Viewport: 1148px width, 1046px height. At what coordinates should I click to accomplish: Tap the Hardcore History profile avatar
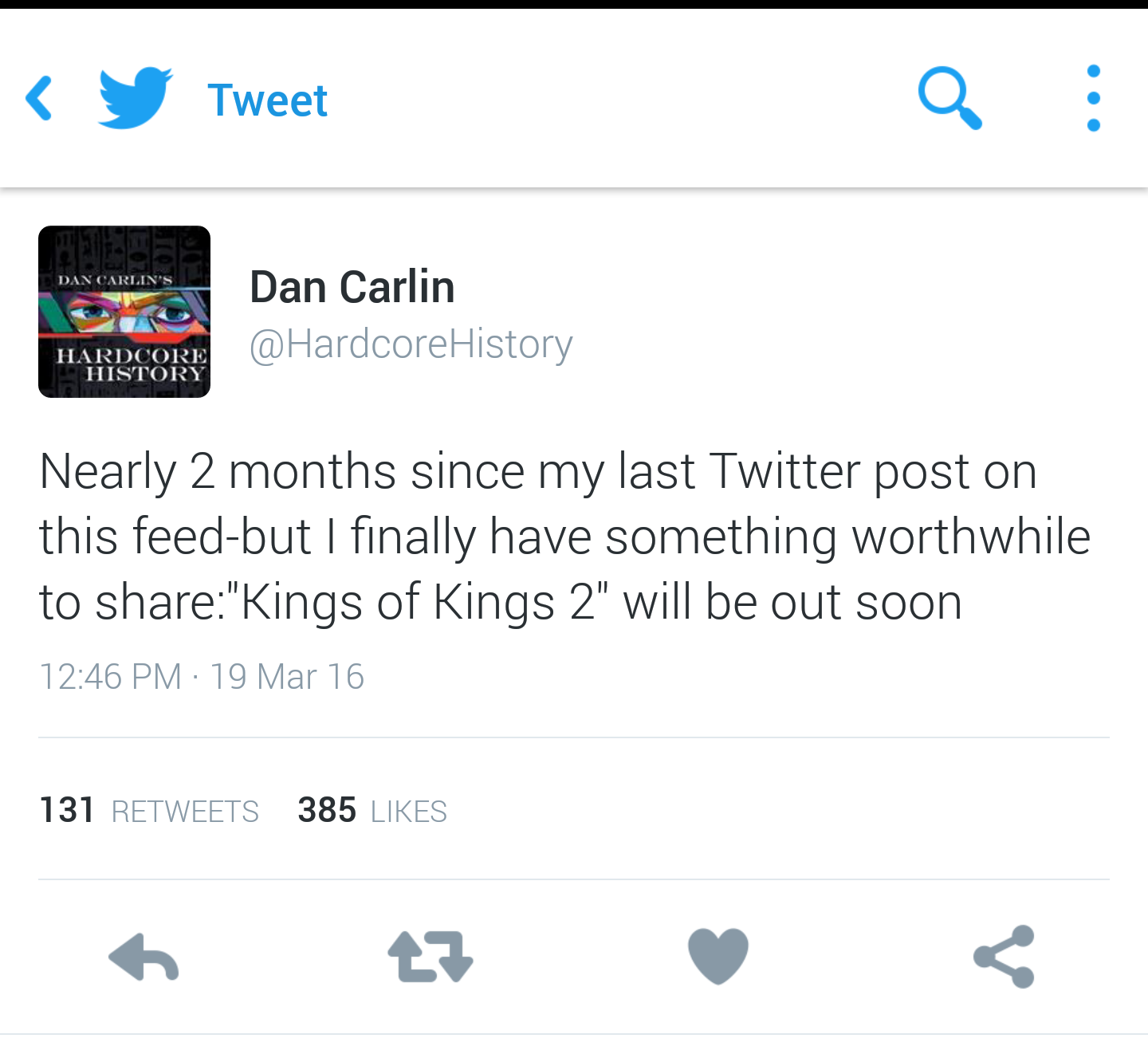tap(124, 311)
